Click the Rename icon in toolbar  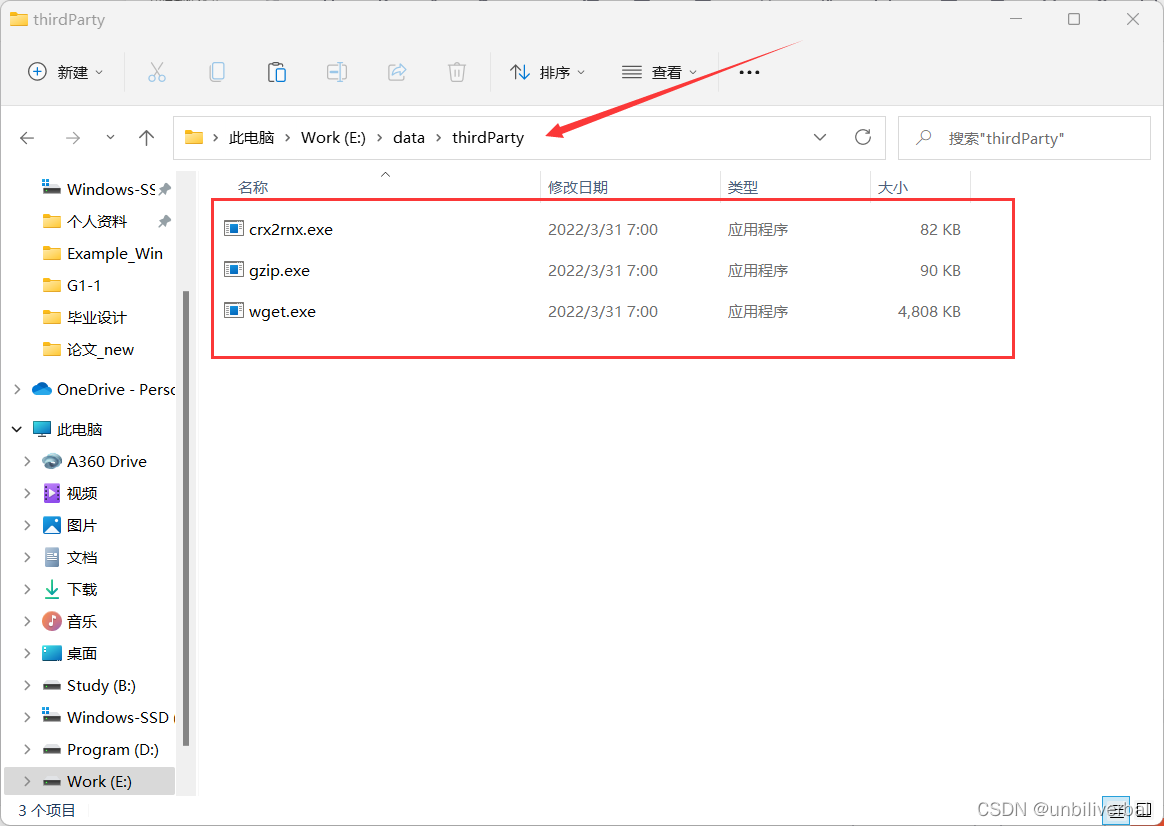pos(337,72)
